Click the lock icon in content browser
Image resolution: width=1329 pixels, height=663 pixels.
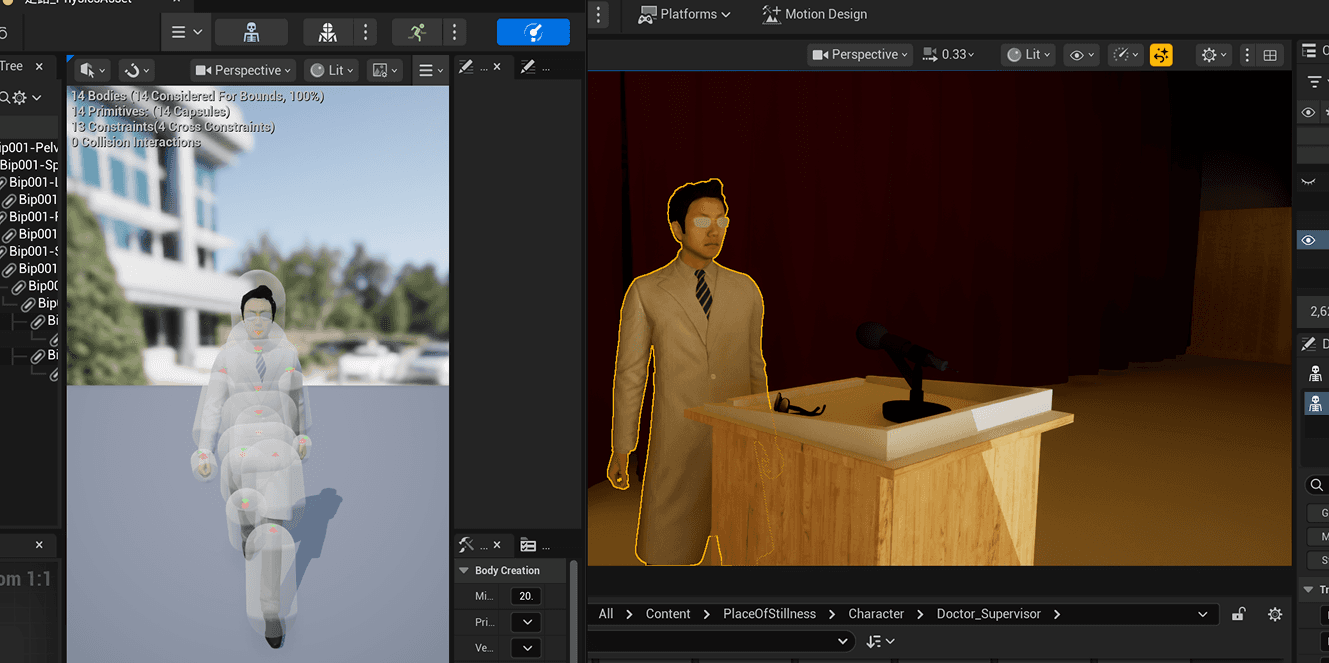[x=1238, y=614]
